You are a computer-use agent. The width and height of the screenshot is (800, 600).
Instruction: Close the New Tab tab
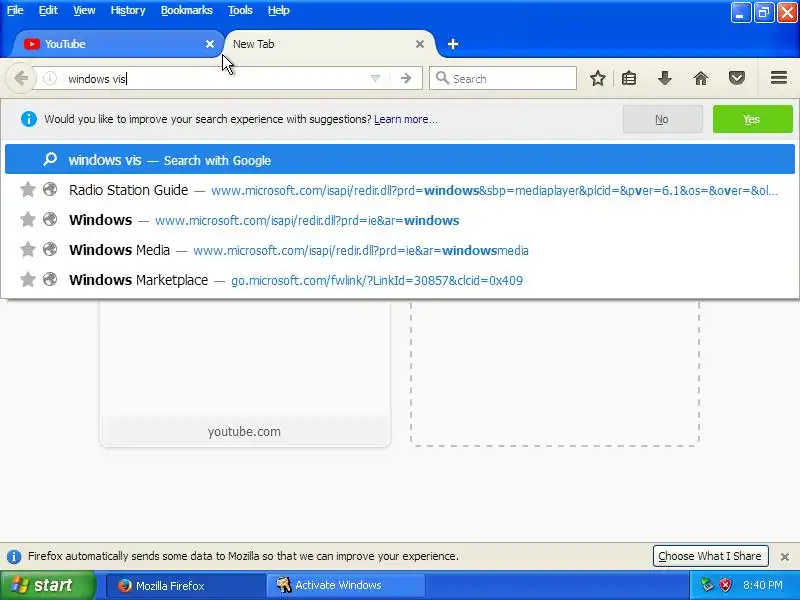click(x=420, y=44)
